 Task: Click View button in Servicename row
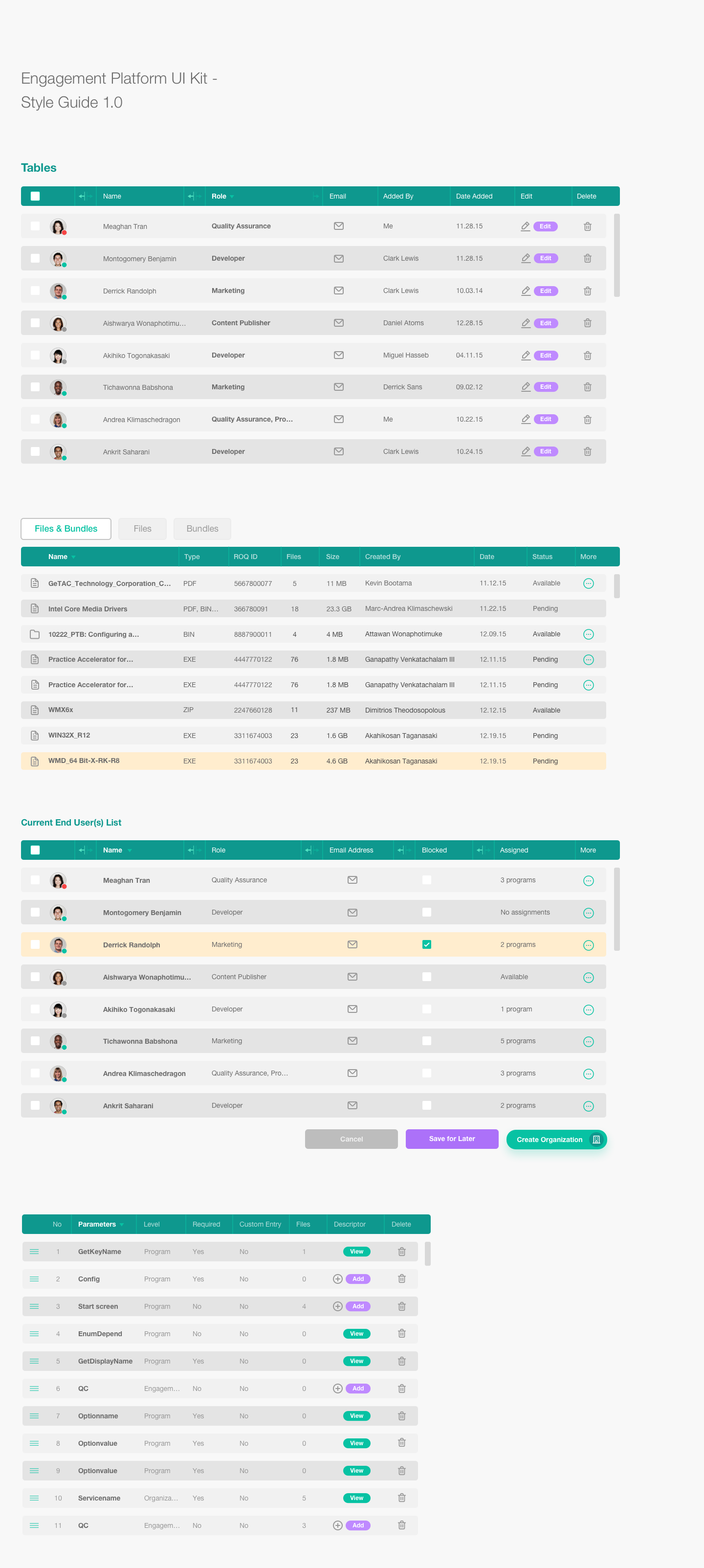(356, 1498)
